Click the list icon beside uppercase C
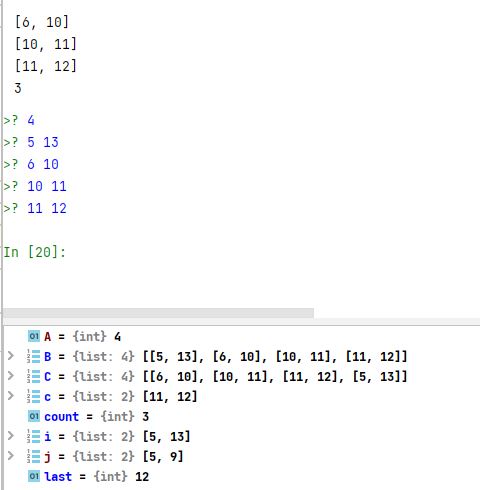 (34, 376)
